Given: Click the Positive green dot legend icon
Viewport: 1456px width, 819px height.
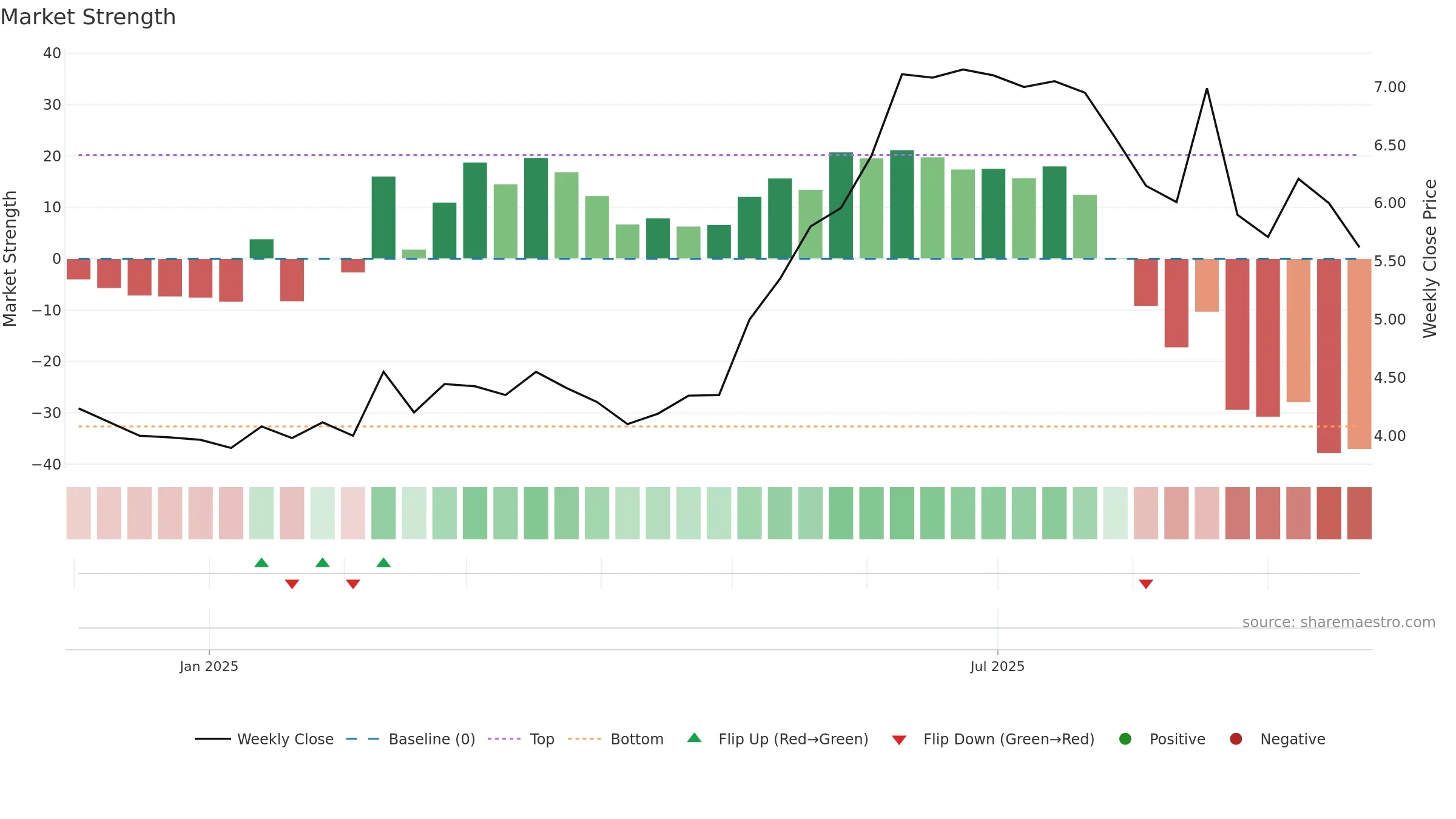Looking at the screenshot, I should click(1125, 739).
